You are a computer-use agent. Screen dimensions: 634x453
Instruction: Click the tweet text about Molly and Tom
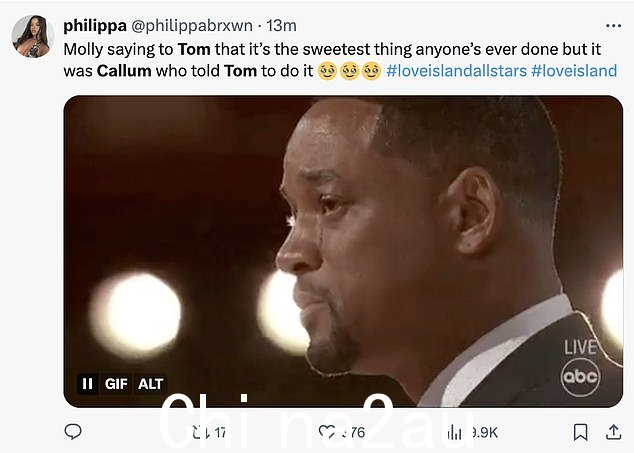(340, 60)
